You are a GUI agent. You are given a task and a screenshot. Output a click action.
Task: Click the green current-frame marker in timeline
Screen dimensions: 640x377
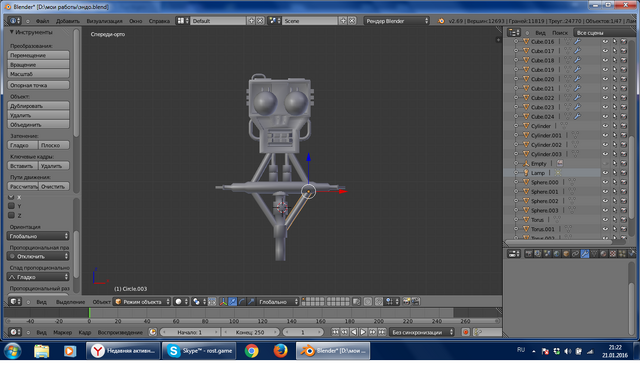tap(89, 313)
